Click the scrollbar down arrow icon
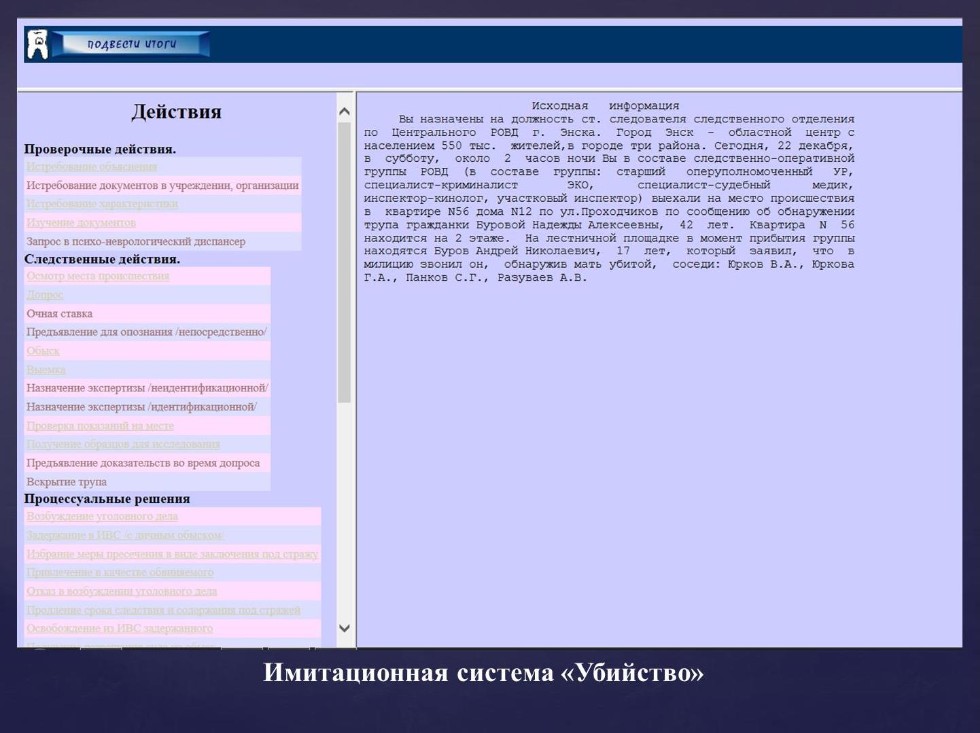 click(x=343, y=627)
